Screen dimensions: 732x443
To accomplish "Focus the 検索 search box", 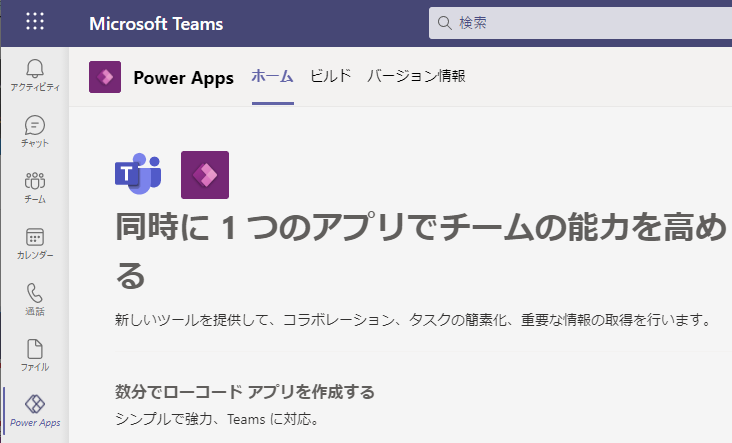I will coord(580,23).
